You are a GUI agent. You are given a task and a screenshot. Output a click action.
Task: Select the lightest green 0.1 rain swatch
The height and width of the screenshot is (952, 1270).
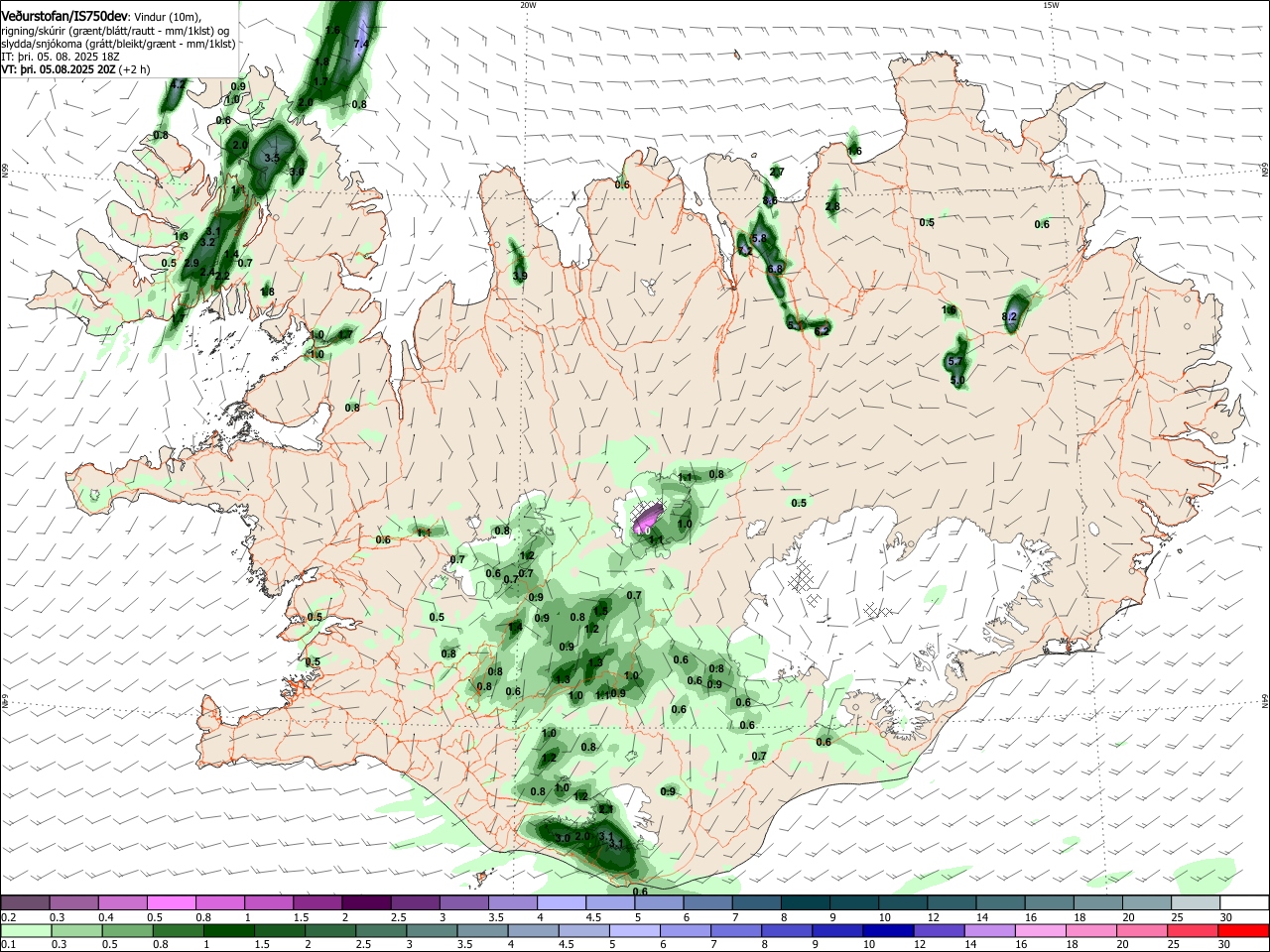26,930
